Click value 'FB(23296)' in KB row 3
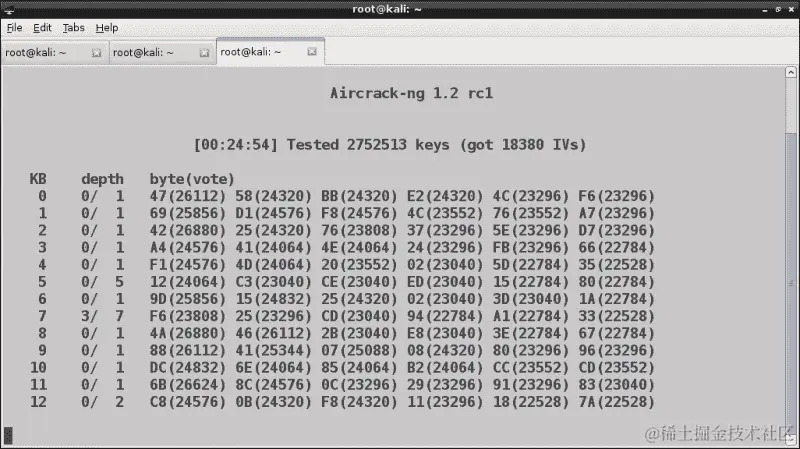800x449 pixels. tap(530, 248)
